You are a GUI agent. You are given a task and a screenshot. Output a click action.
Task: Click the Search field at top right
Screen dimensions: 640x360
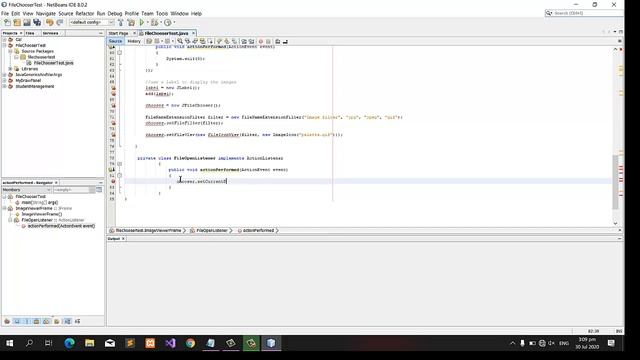(584, 13)
